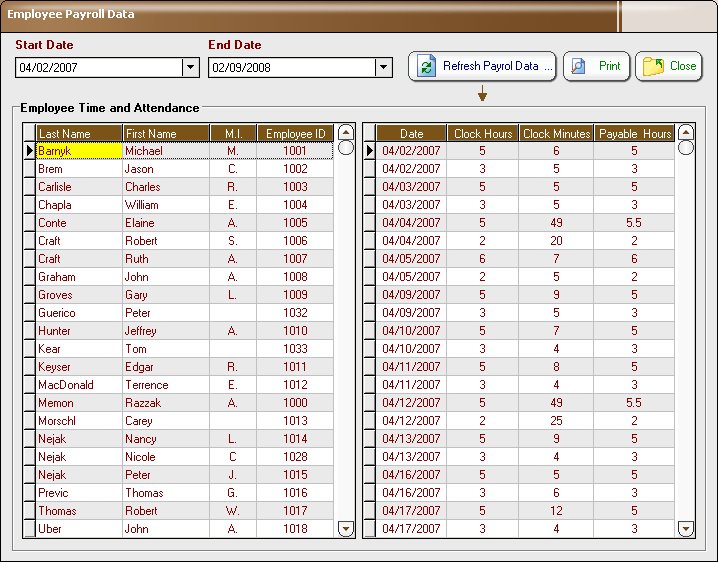The image size is (718, 562).
Task: Click first name Robert in Craft row
Action: coord(166,241)
